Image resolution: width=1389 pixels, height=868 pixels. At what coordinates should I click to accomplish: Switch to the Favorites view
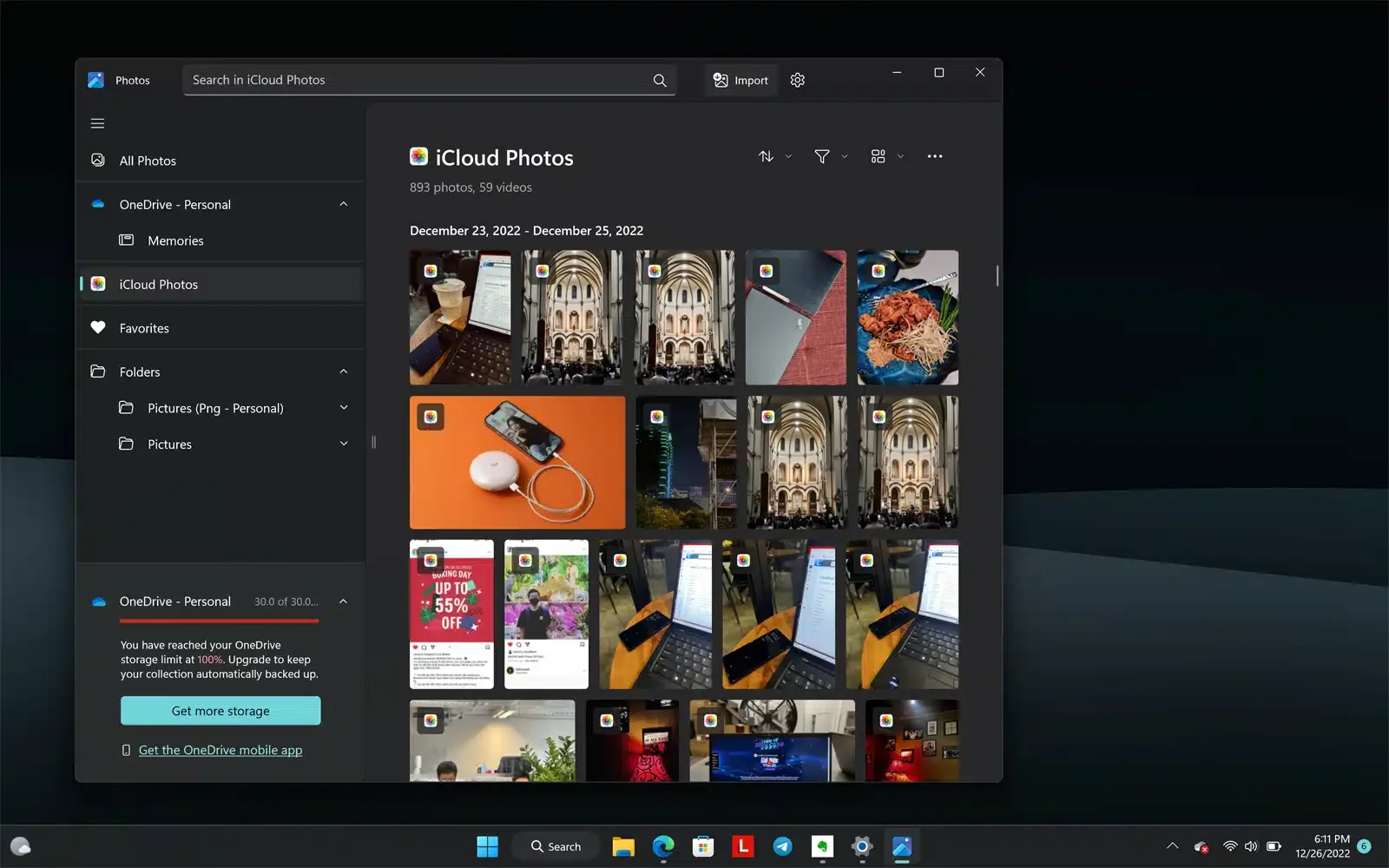144,327
